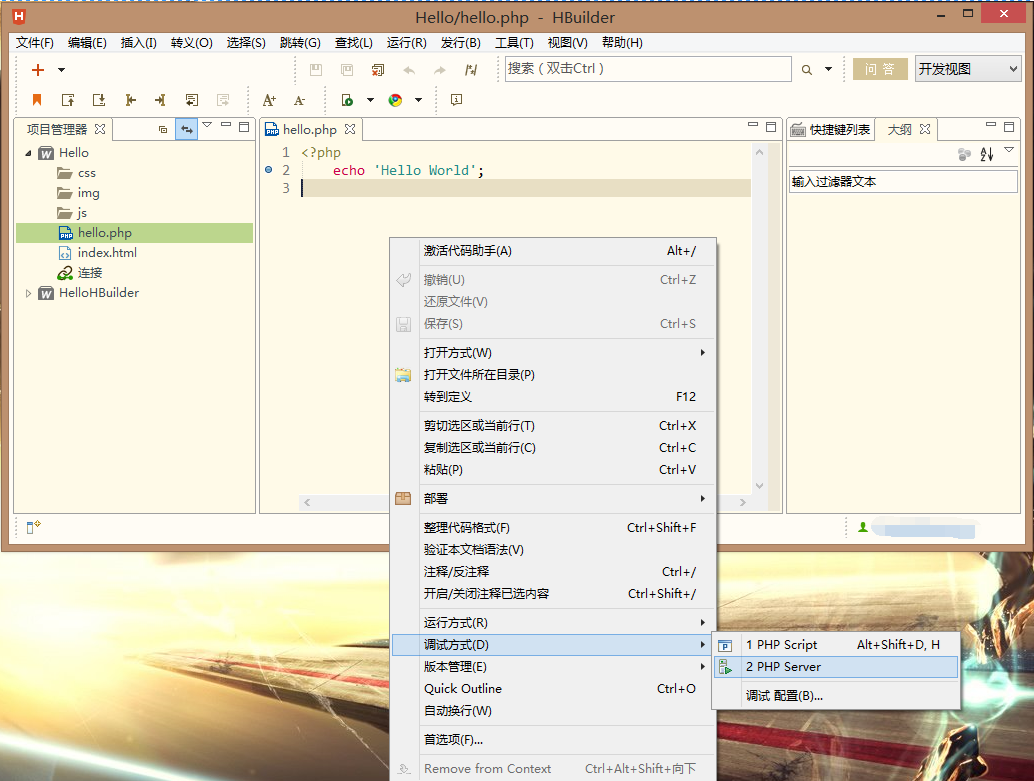
Task: Click the word wrap toolbar icon
Action: (x=192, y=100)
